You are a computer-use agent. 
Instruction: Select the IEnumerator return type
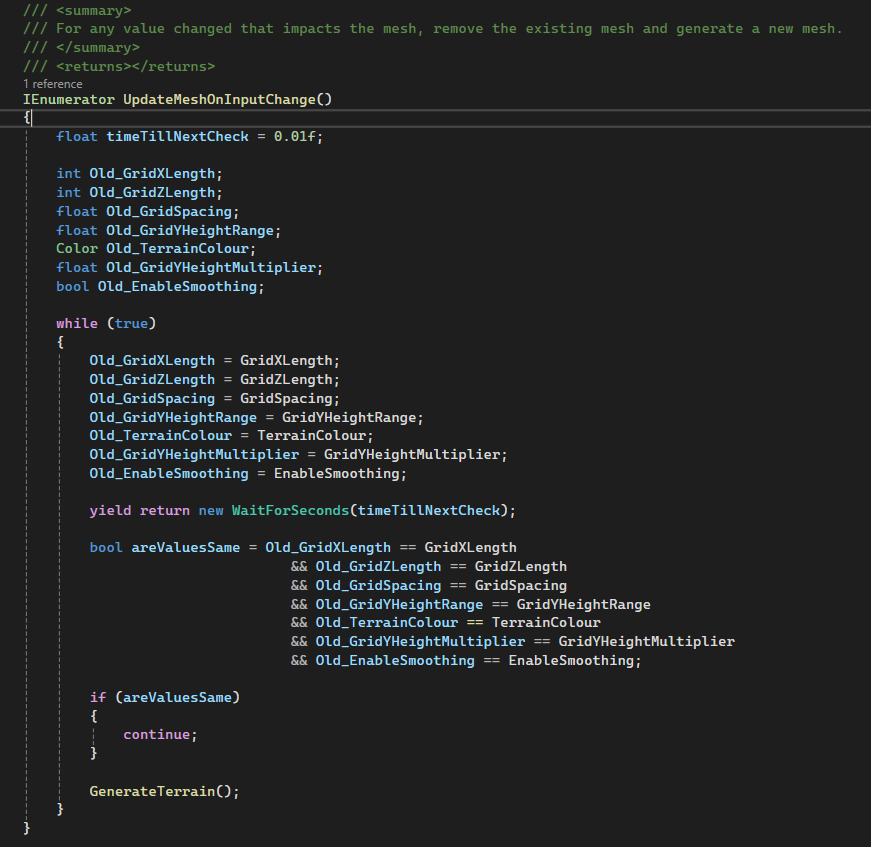pyautogui.click(x=69, y=99)
